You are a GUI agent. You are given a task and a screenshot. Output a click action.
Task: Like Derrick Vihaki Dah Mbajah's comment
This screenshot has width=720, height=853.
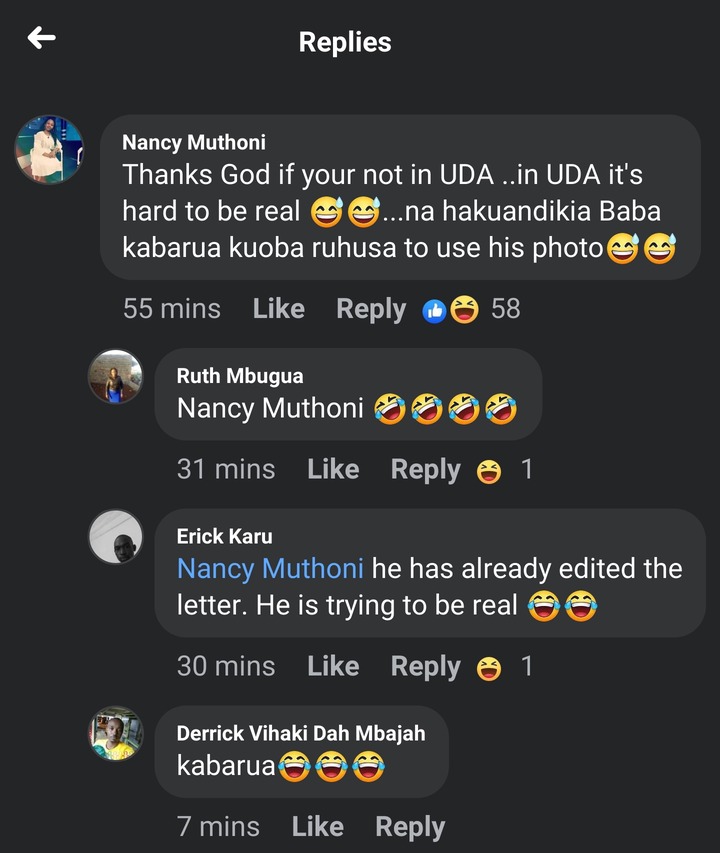(318, 827)
